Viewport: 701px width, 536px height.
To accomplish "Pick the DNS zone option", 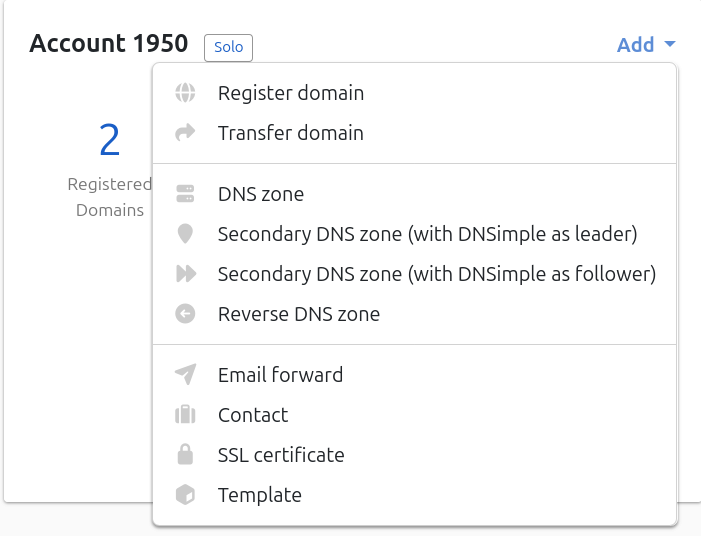I will pyautogui.click(x=260, y=194).
